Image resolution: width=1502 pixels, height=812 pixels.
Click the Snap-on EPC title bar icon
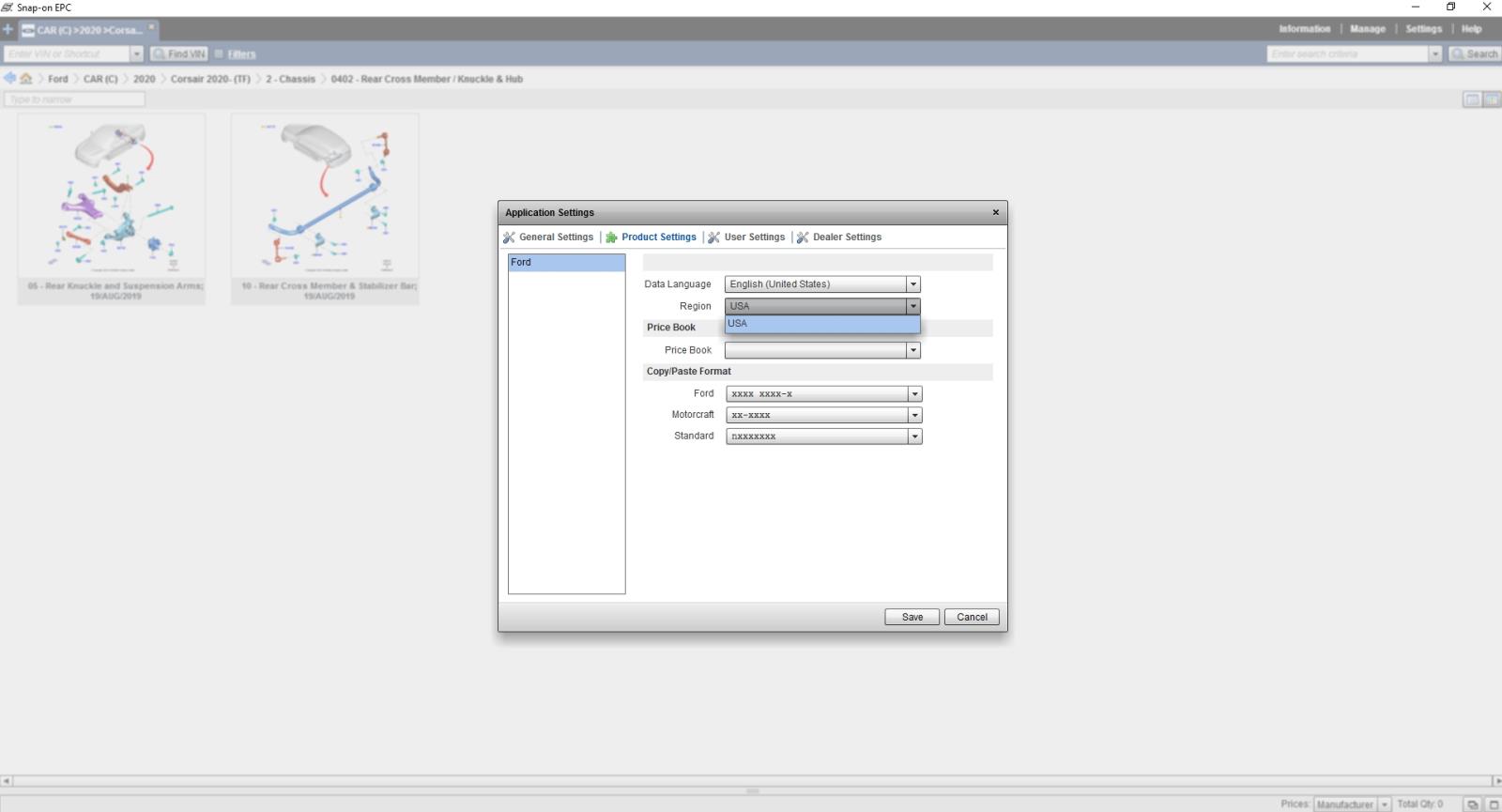(8, 8)
